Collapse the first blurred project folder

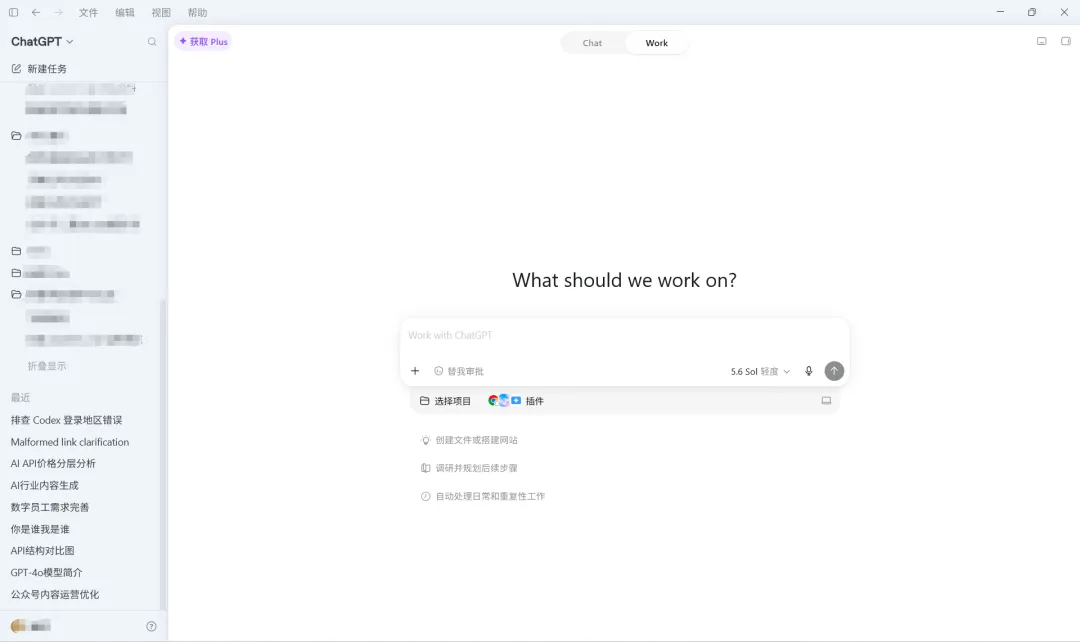(17, 136)
